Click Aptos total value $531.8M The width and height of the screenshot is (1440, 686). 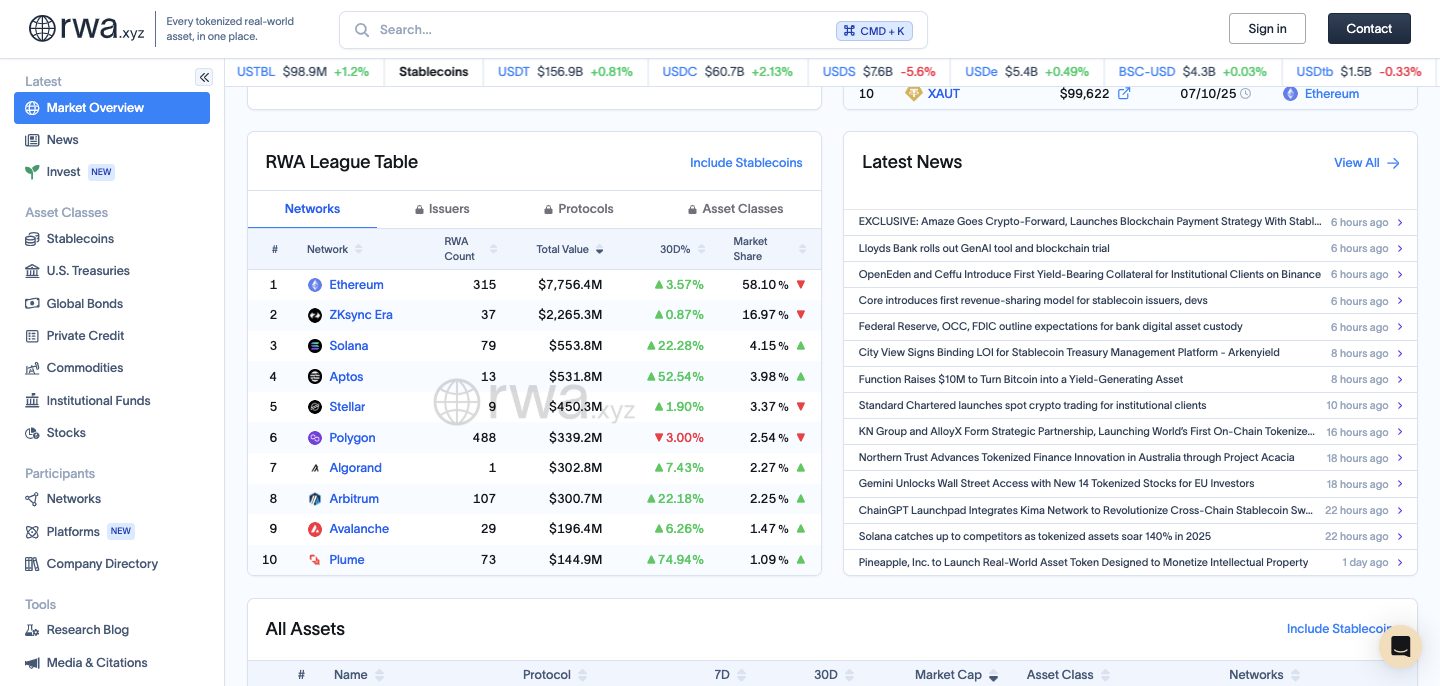point(575,377)
